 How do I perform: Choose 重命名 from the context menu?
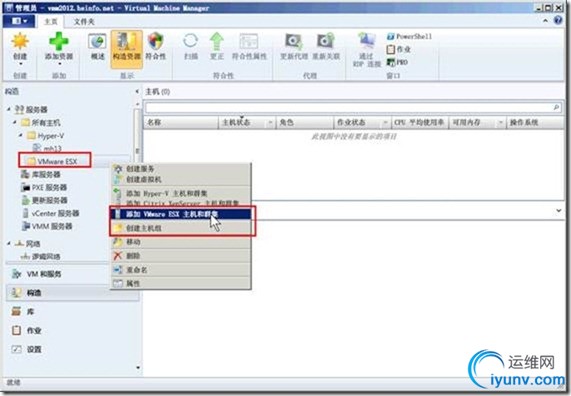[x=180, y=270]
